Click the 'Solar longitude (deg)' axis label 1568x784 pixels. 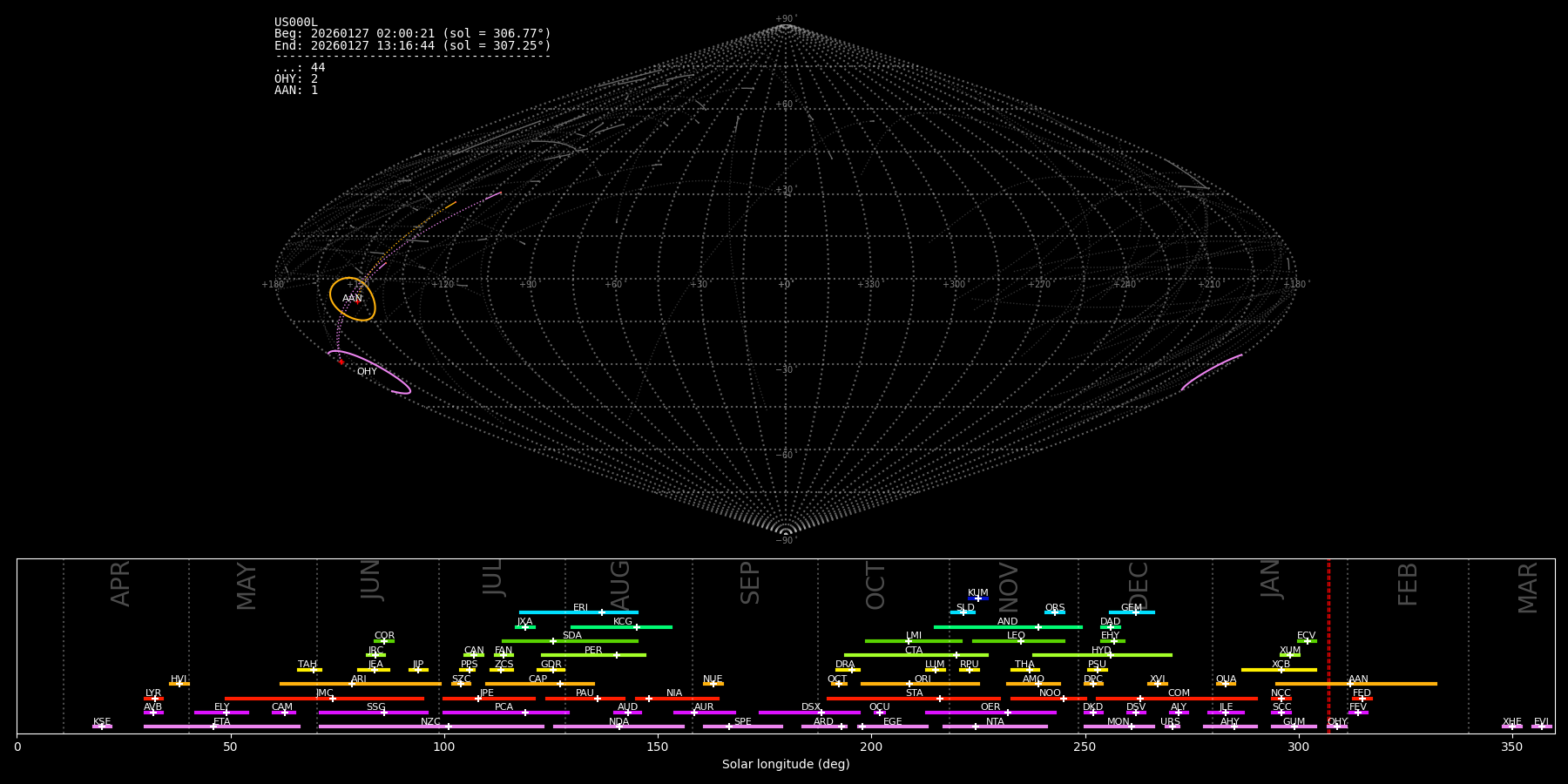tap(785, 764)
